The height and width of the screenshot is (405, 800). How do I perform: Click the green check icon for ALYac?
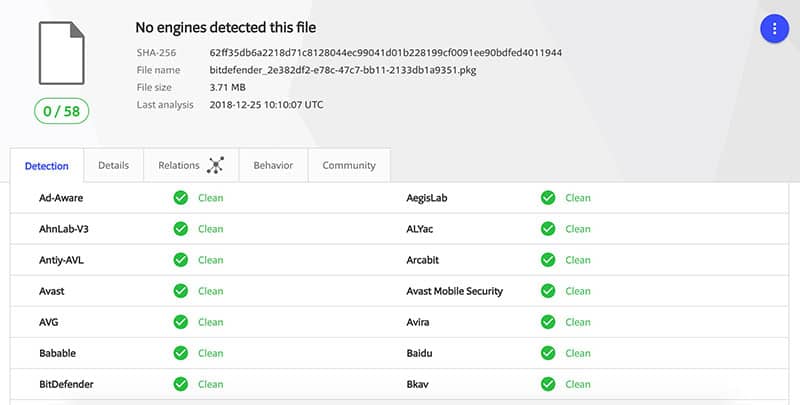point(548,229)
